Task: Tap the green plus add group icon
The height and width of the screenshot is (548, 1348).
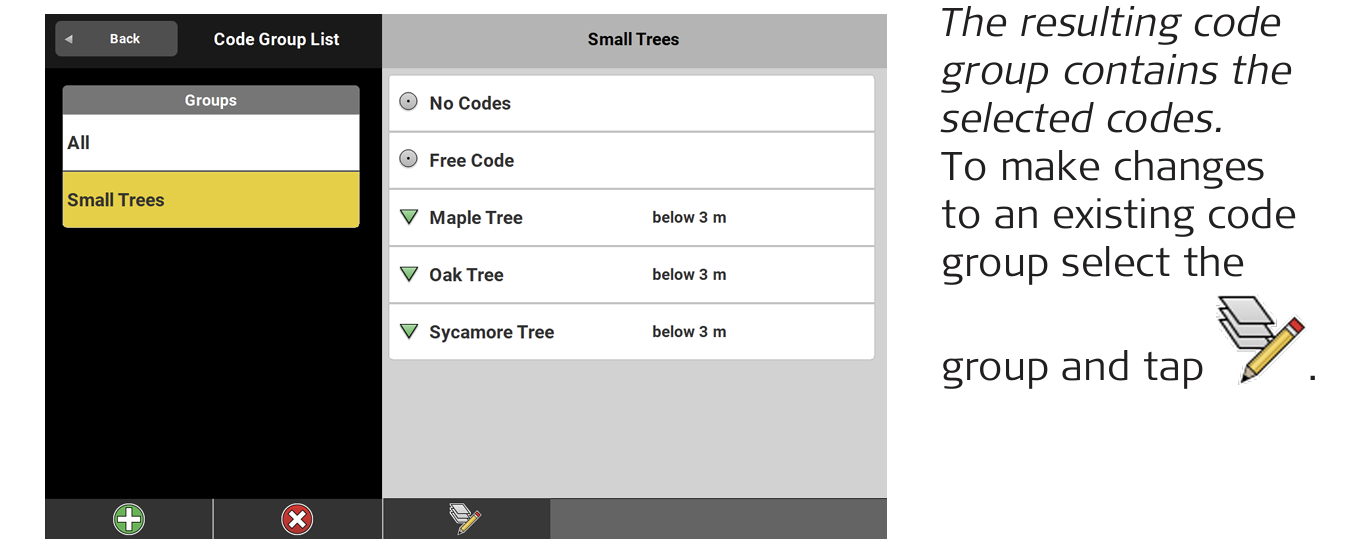Action: (129, 519)
